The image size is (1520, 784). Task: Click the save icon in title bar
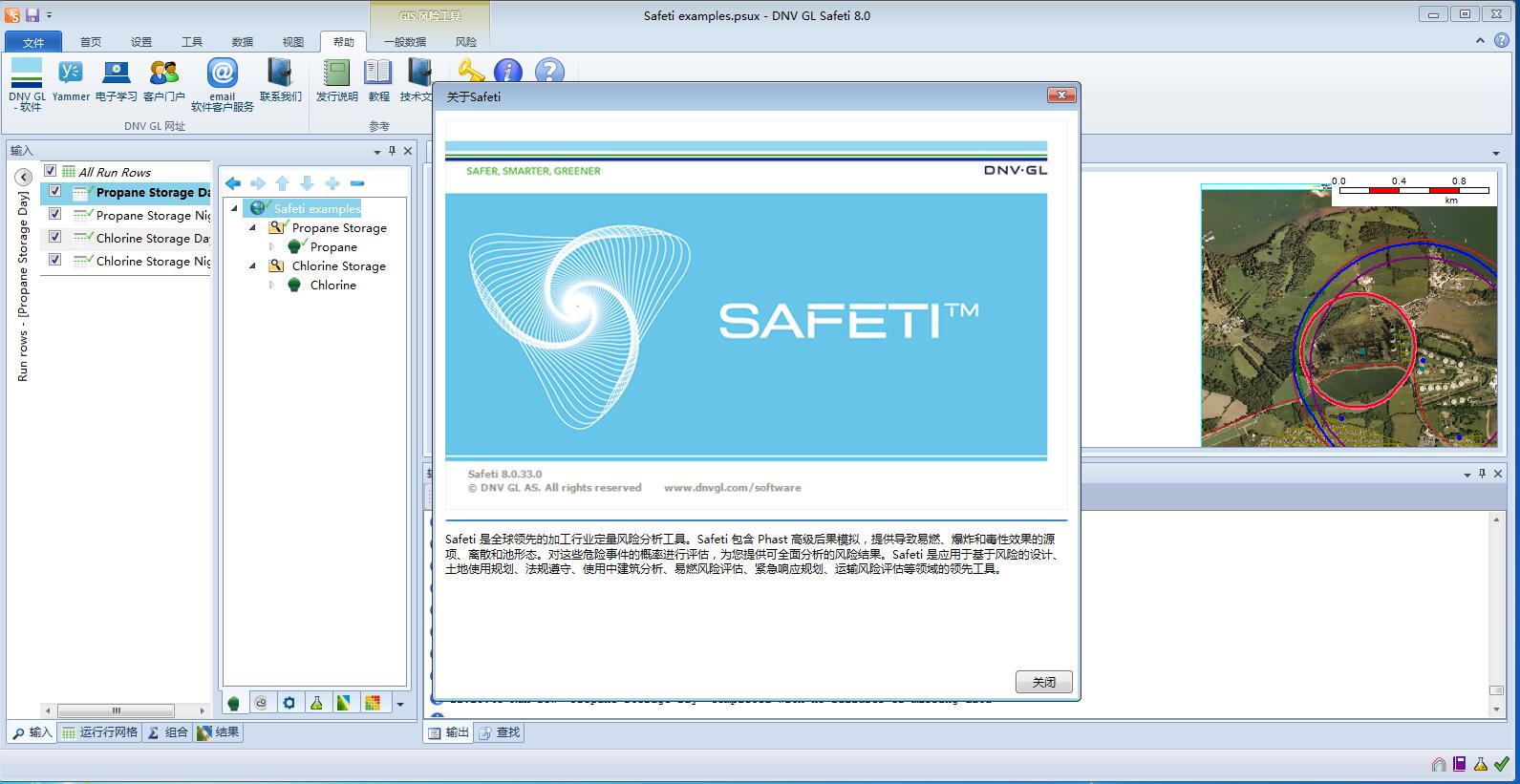tap(32, 14)
